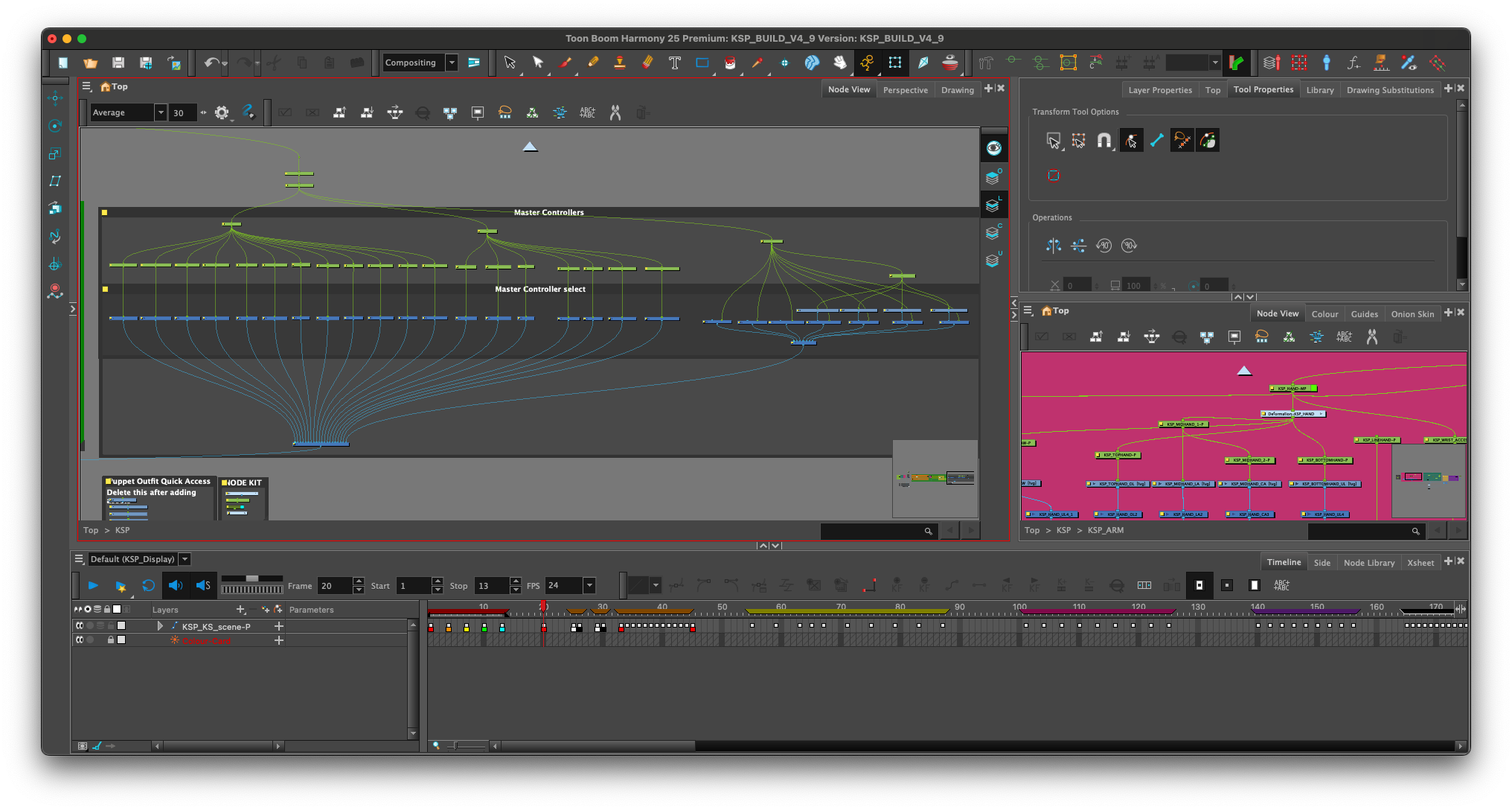Activate the Transform tool
Image resolution: width=1512 pixels, height=810 pixels.
895,63
